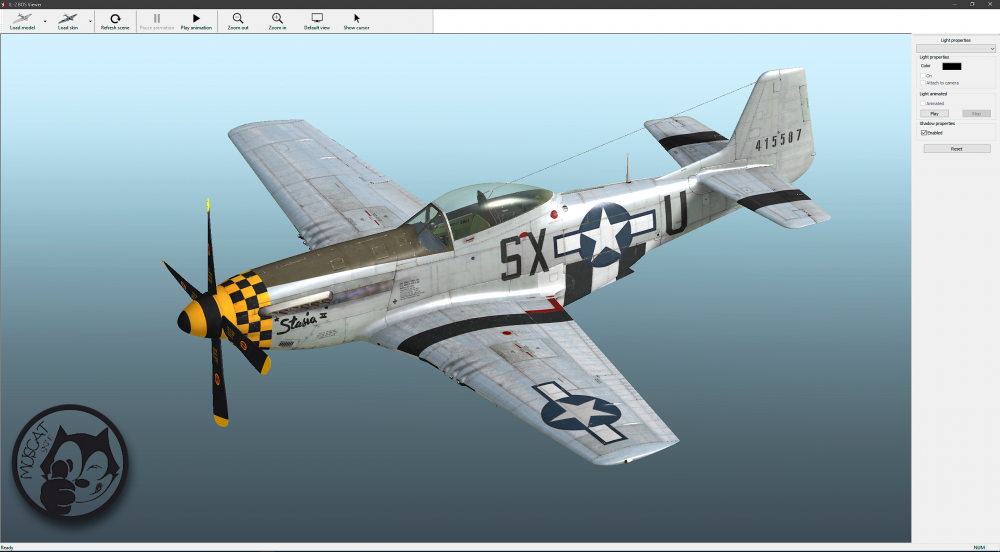Pick the black light Color swatch
The image size is (1000, 552).
[x=951, y=66]
